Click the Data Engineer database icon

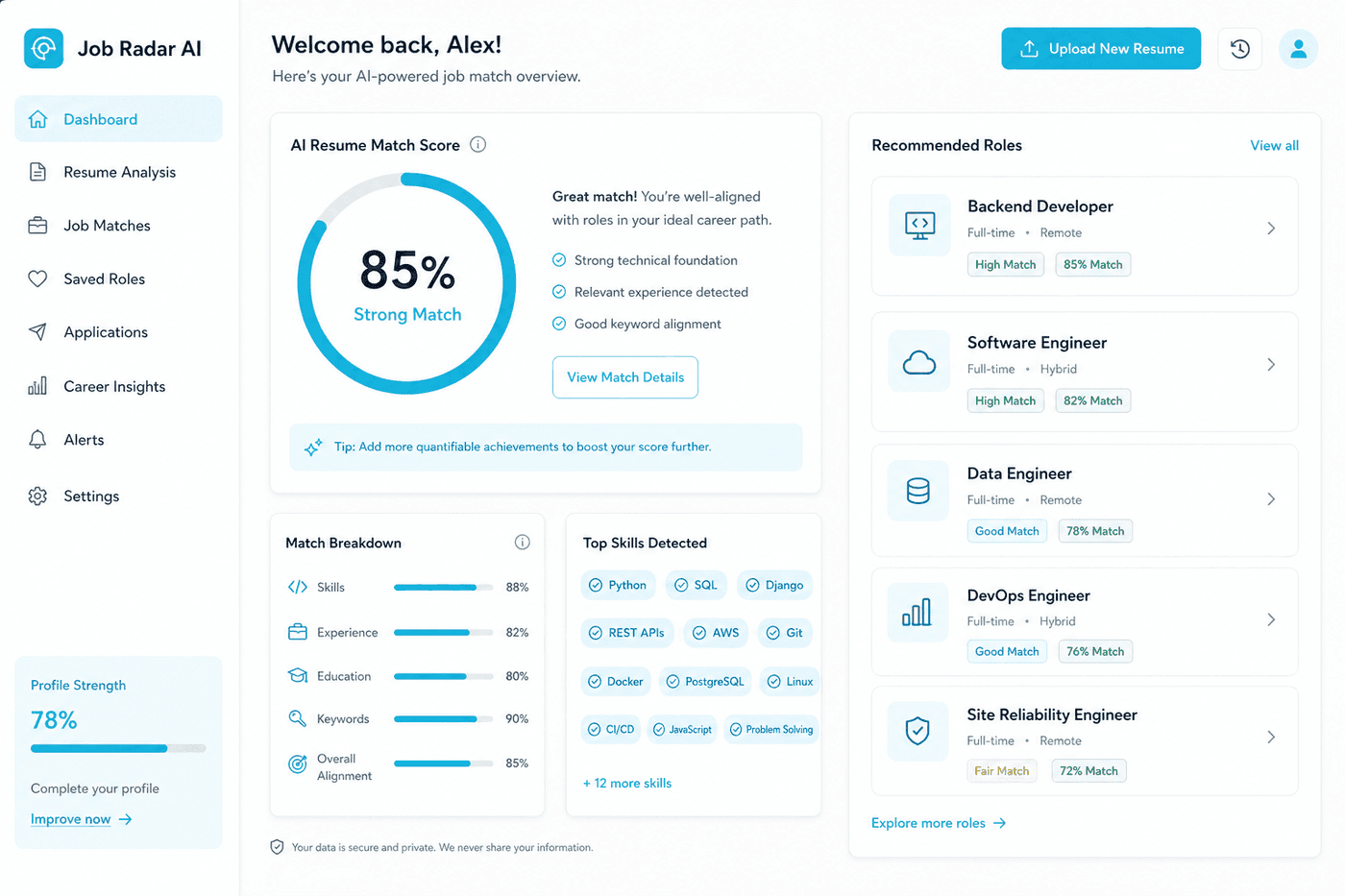(918, 491)
